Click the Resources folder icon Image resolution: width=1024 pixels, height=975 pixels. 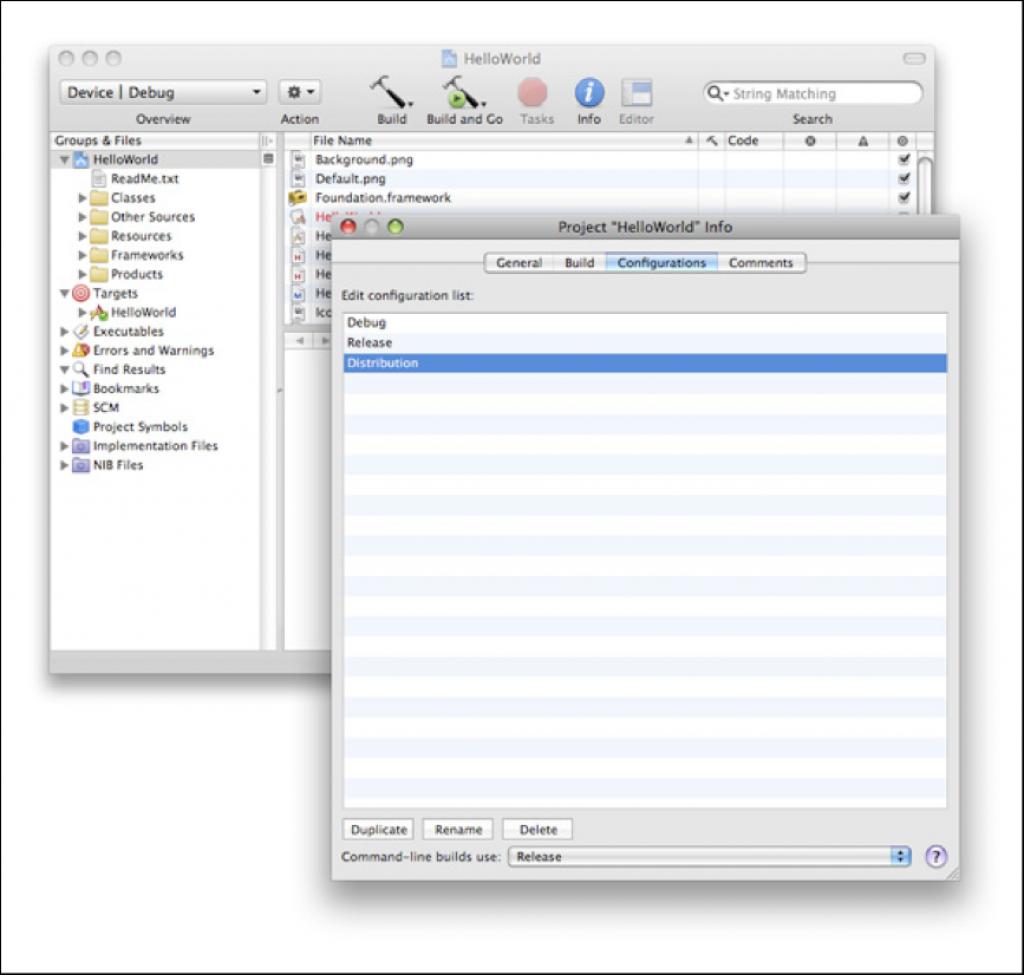coord(99,236)
